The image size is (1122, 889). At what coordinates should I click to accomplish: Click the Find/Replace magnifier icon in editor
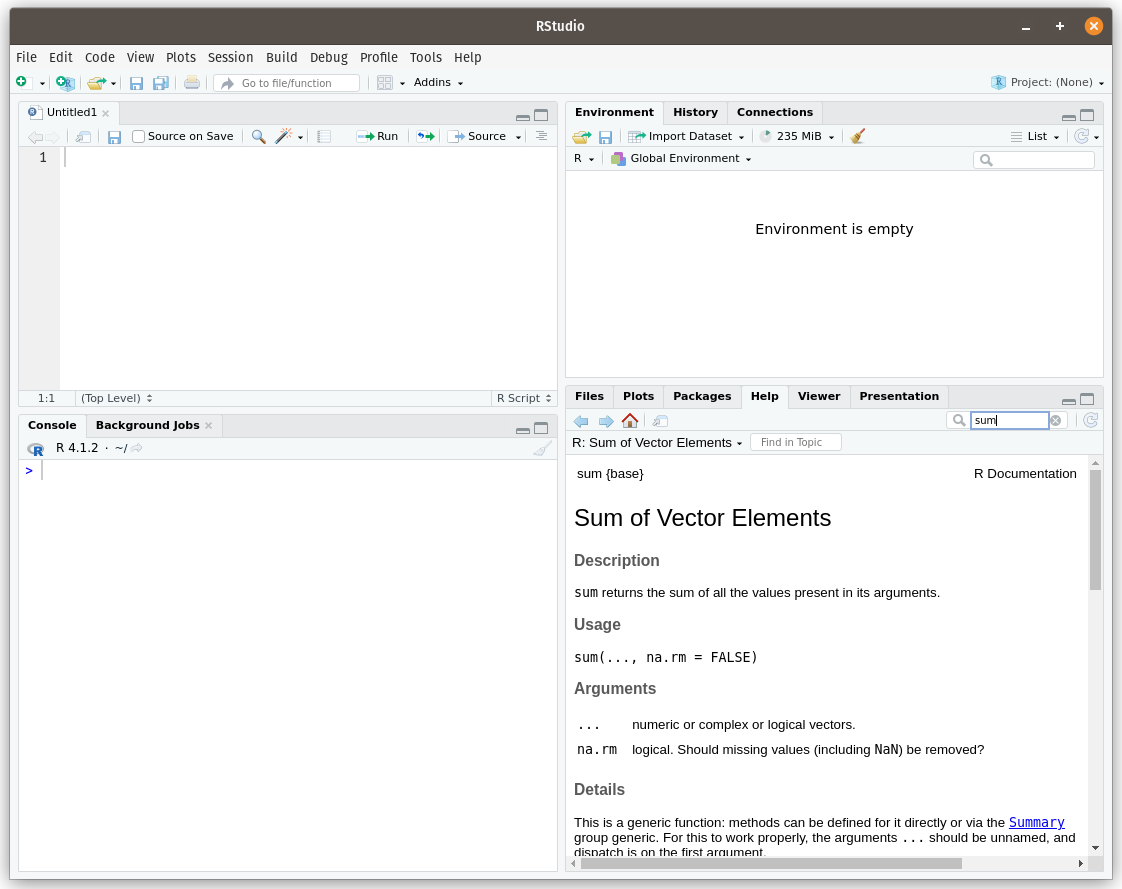pos(258,137)
